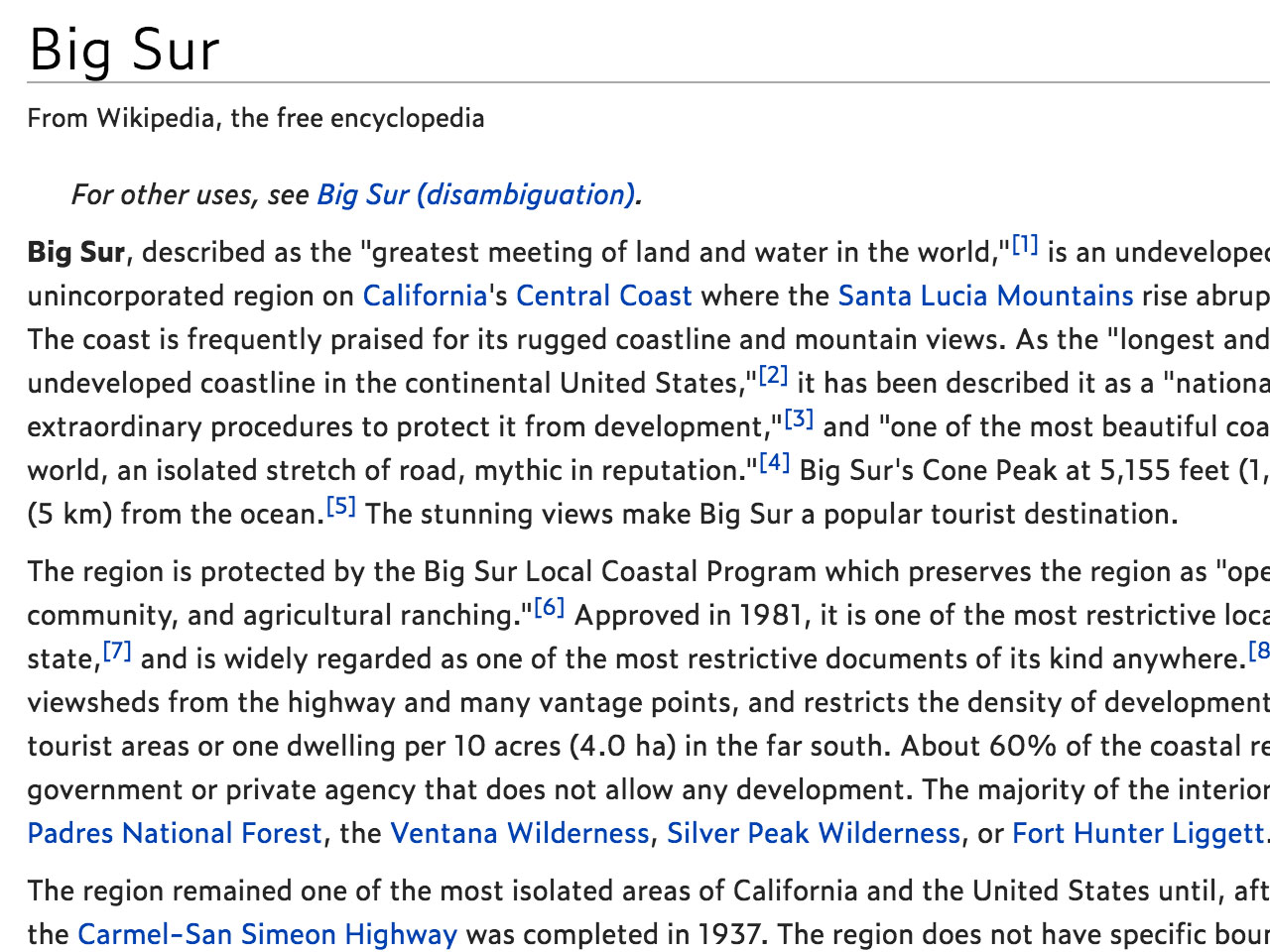Click the Santa Lucia Mountains link
The height and width of the screenshot is (952, 1270).
tap(985, 296)
